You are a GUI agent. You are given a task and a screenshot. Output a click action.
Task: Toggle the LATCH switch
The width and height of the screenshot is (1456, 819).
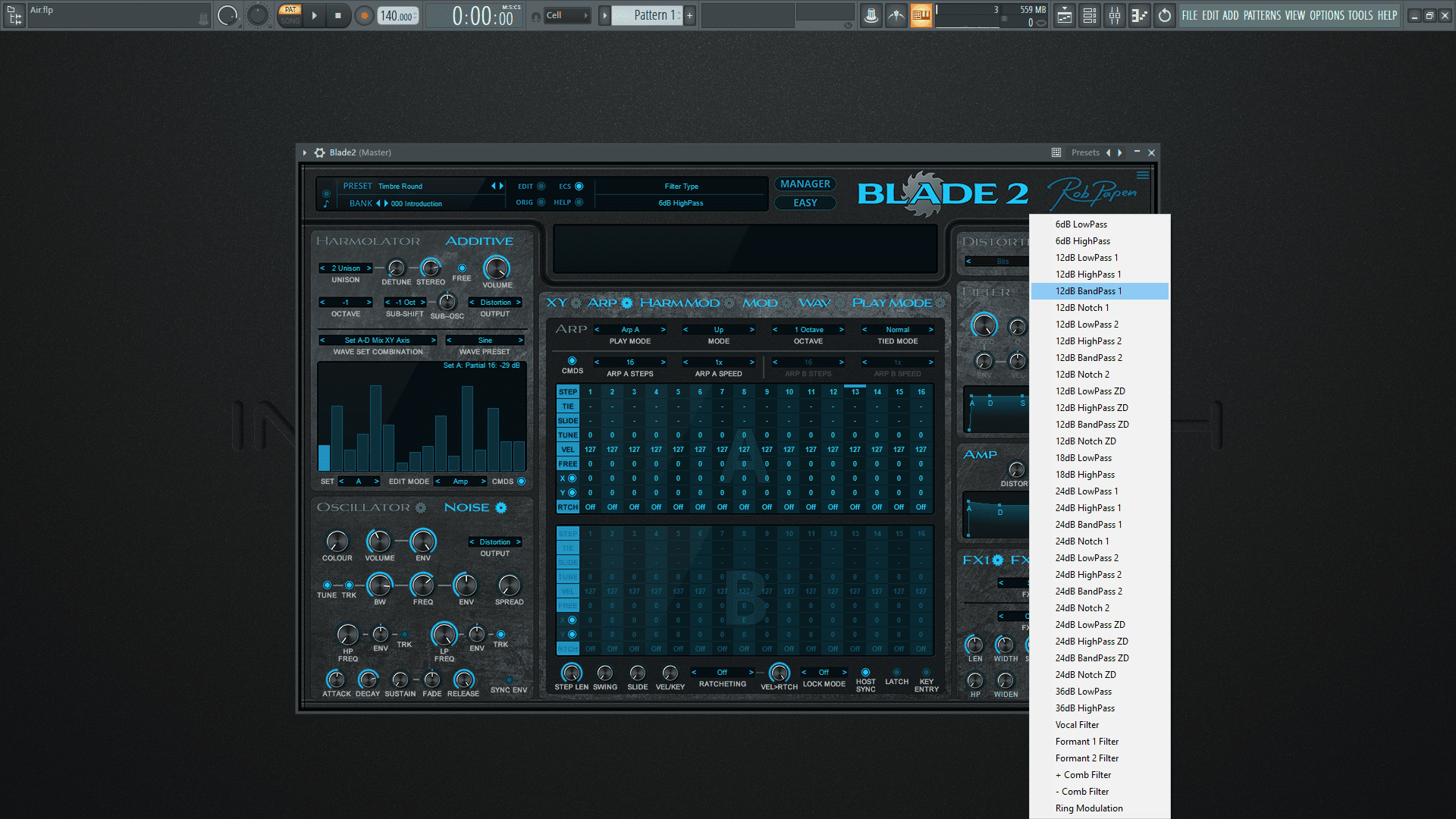click(896, 672)
